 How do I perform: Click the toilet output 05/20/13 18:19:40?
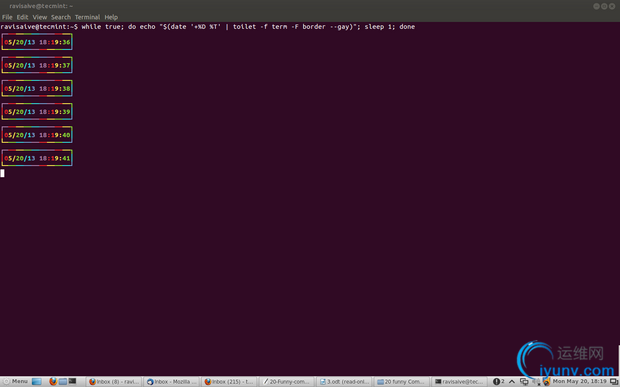37,135
